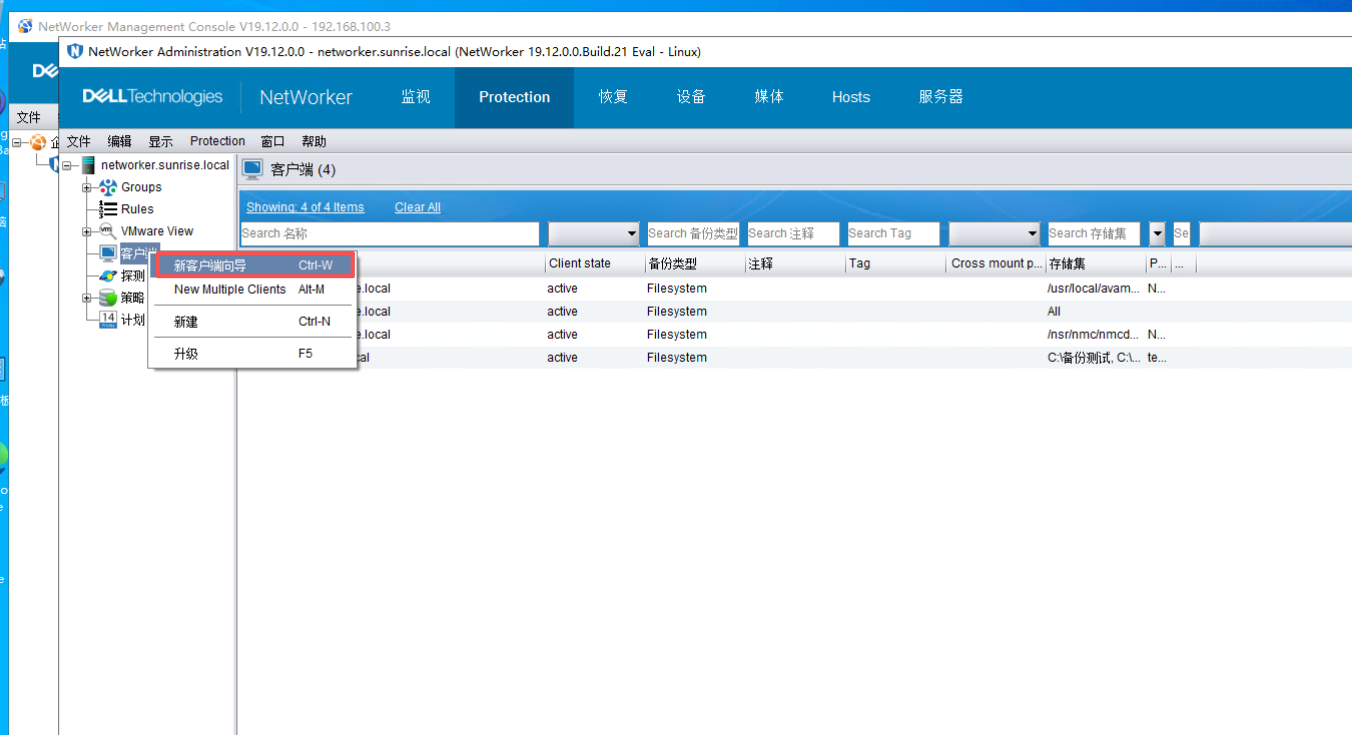
Task: Click the monitor icon beside 客户端 (4) header
Action: click(253, 169)
